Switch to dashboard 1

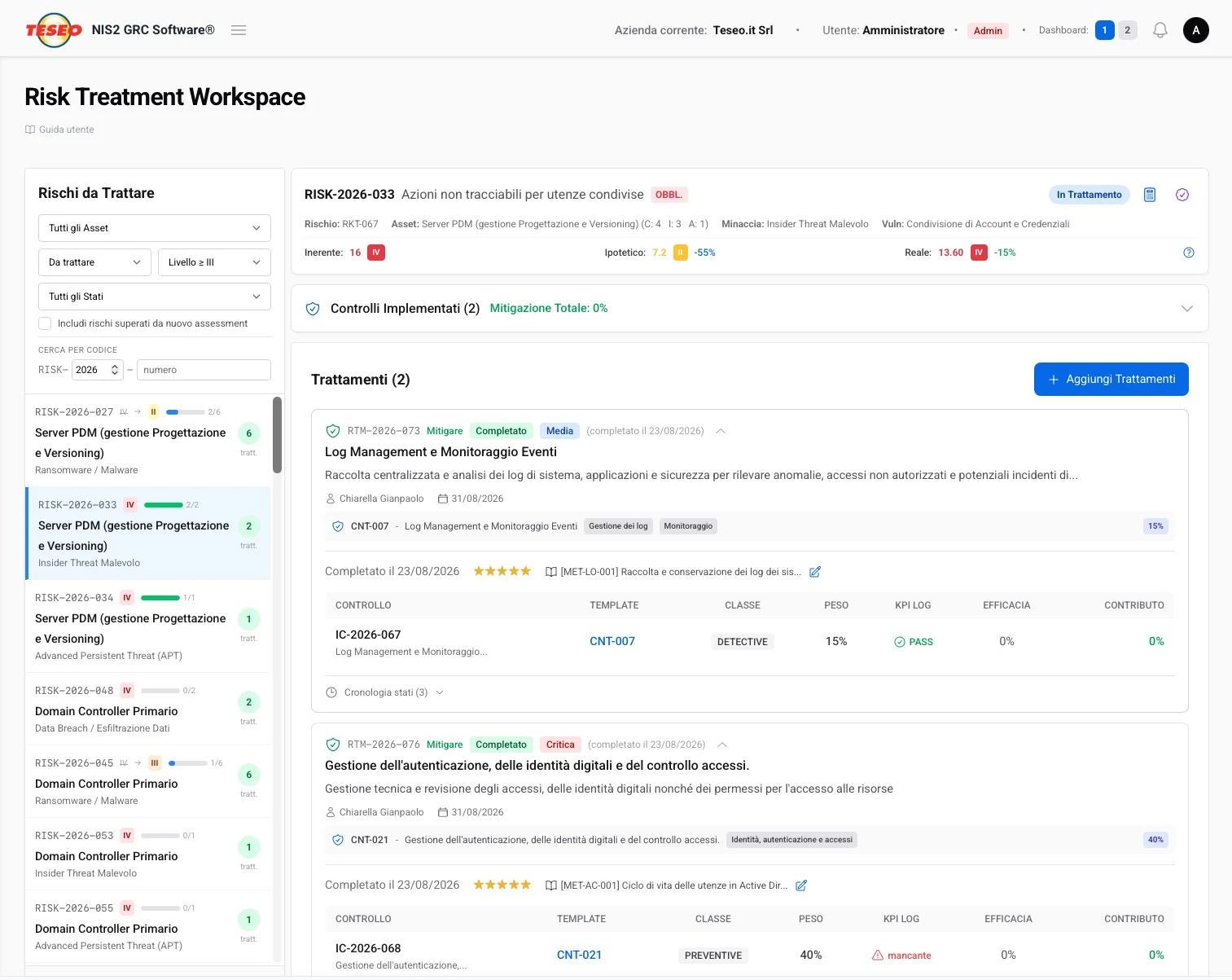click(x=1104, y=30)
